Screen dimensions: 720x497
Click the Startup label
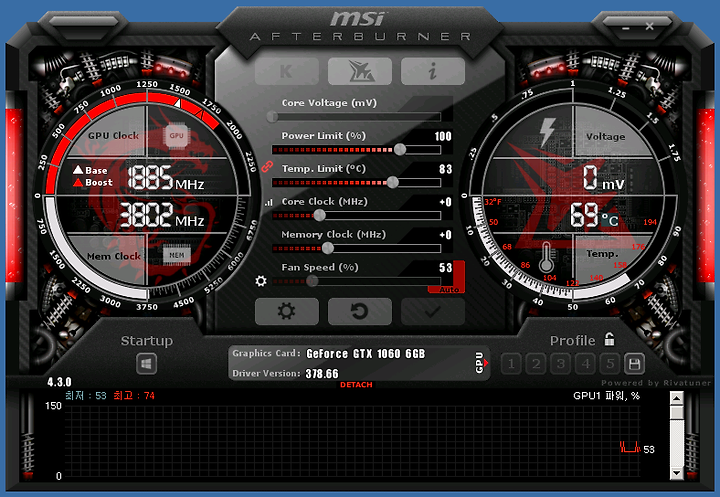pyautogui.click(x=147, y=341)
